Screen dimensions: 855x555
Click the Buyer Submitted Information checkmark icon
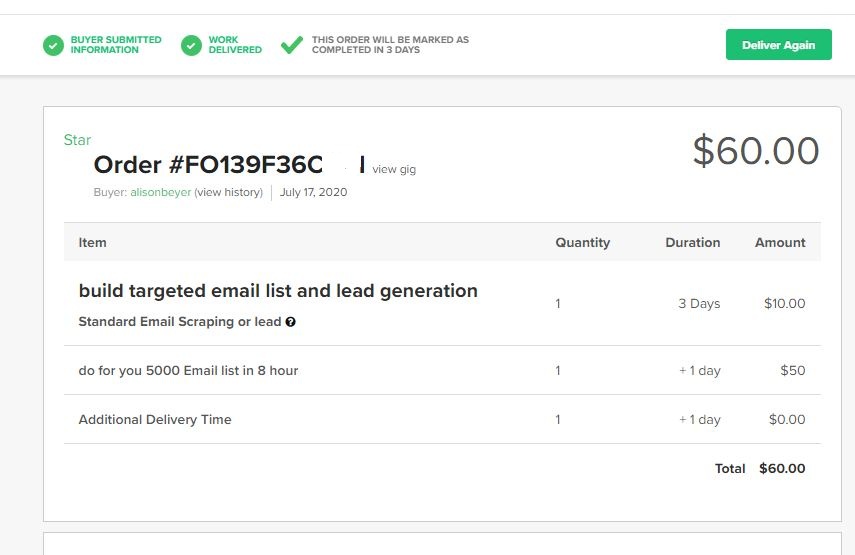click(x=53, y=45)
